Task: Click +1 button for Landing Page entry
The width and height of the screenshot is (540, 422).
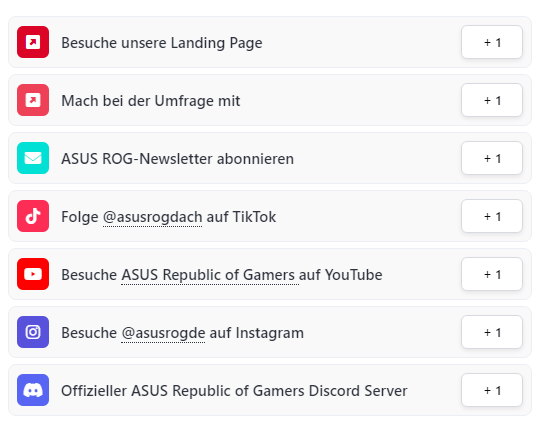Action: tap(492, 42)
